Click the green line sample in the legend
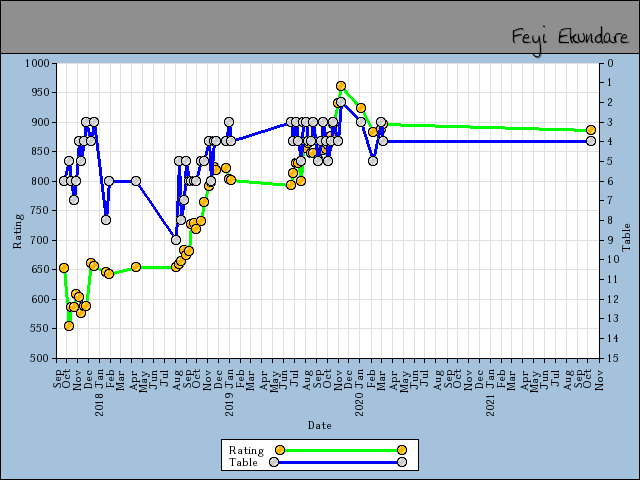The image size is (640, 480). tap(341, 450)
